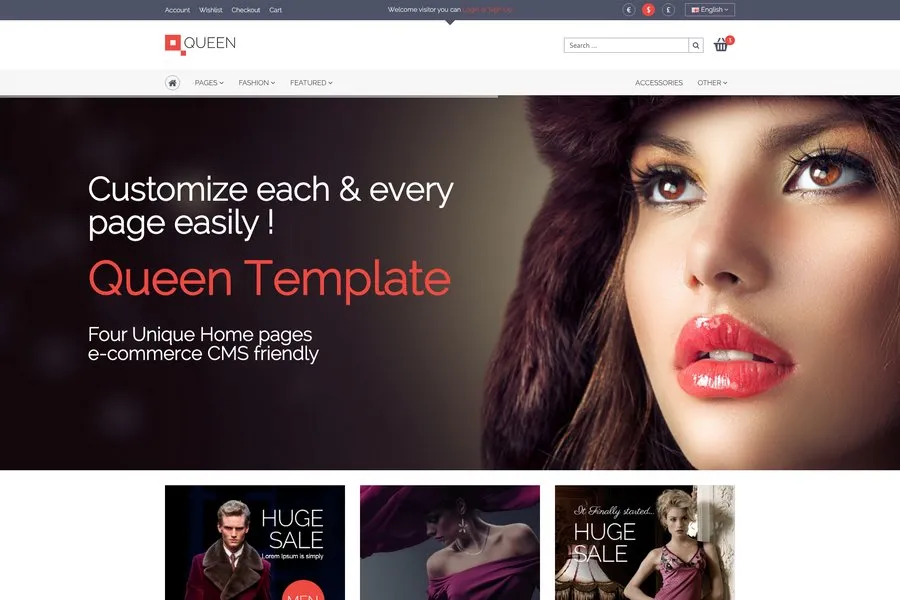
Task: Open the Accessories menu item
Action: (659, 83)
